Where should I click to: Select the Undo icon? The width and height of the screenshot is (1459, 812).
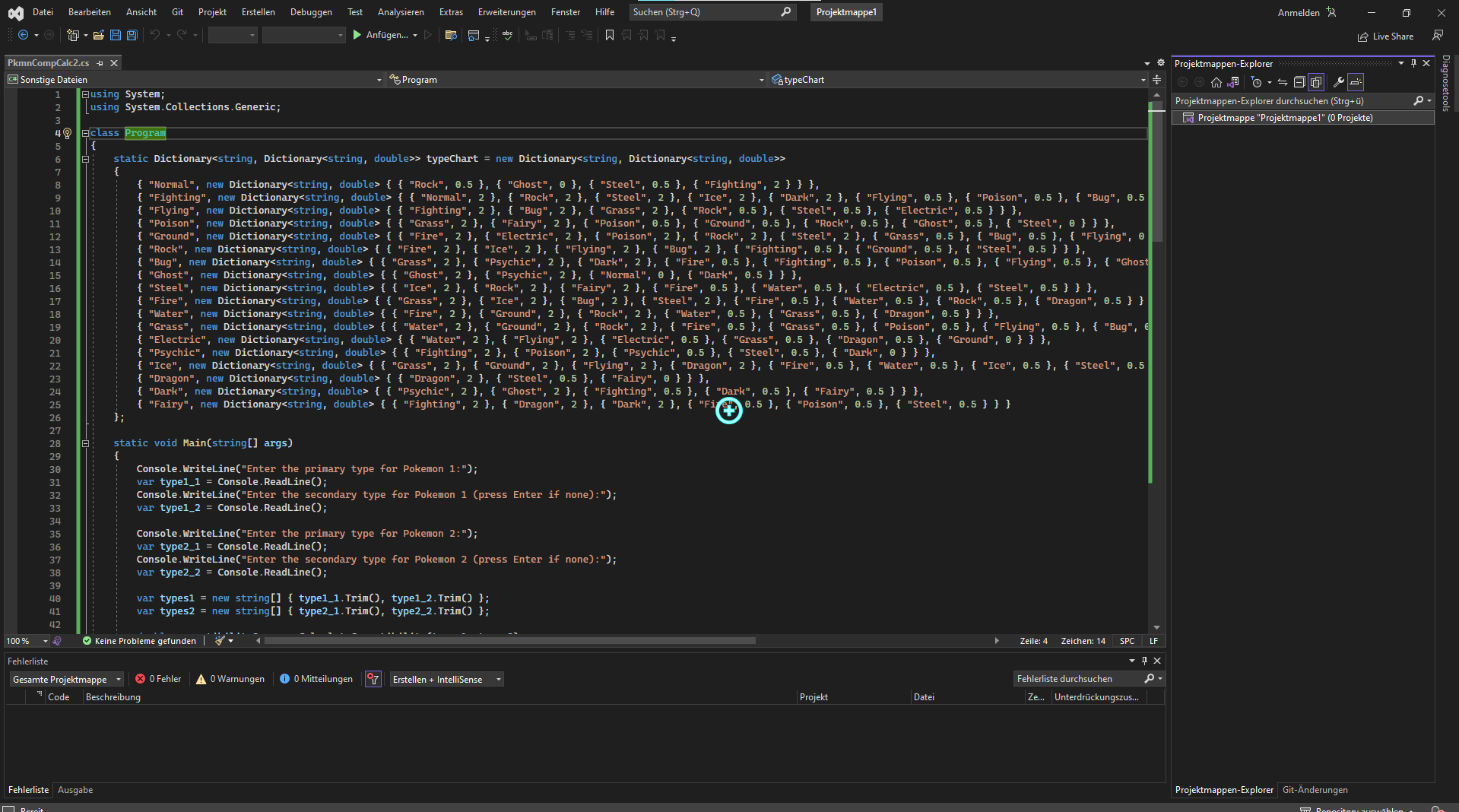(x=156, y=35)
